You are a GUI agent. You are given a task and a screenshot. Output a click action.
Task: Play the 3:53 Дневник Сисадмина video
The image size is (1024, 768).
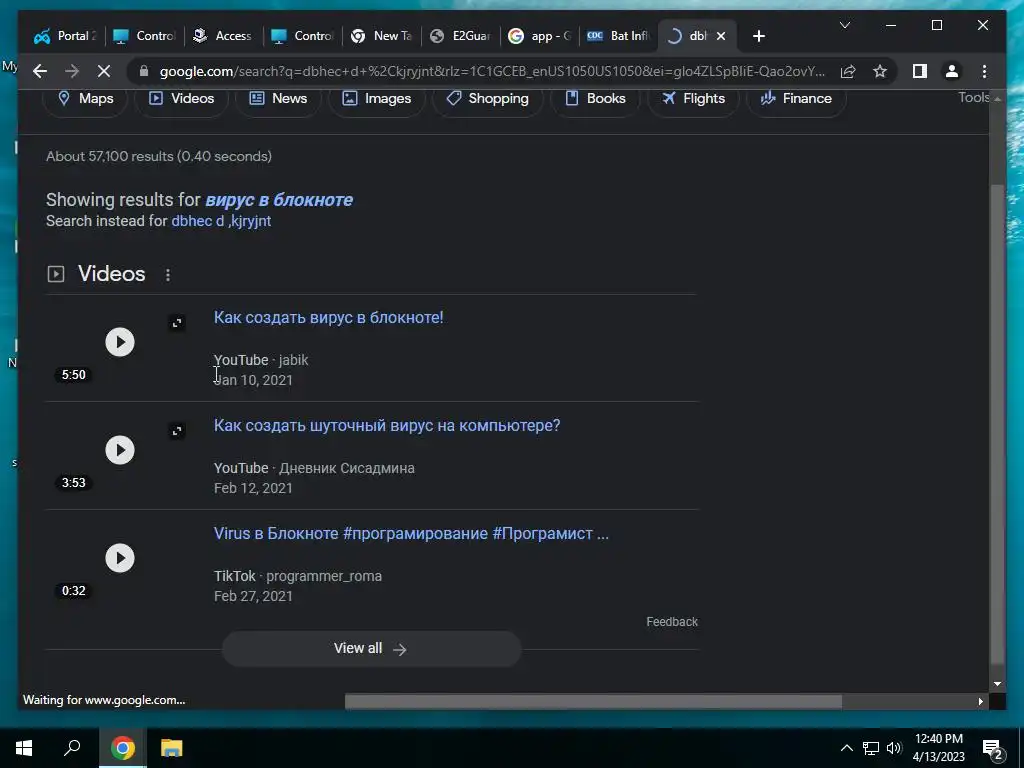tap(120, 450)
